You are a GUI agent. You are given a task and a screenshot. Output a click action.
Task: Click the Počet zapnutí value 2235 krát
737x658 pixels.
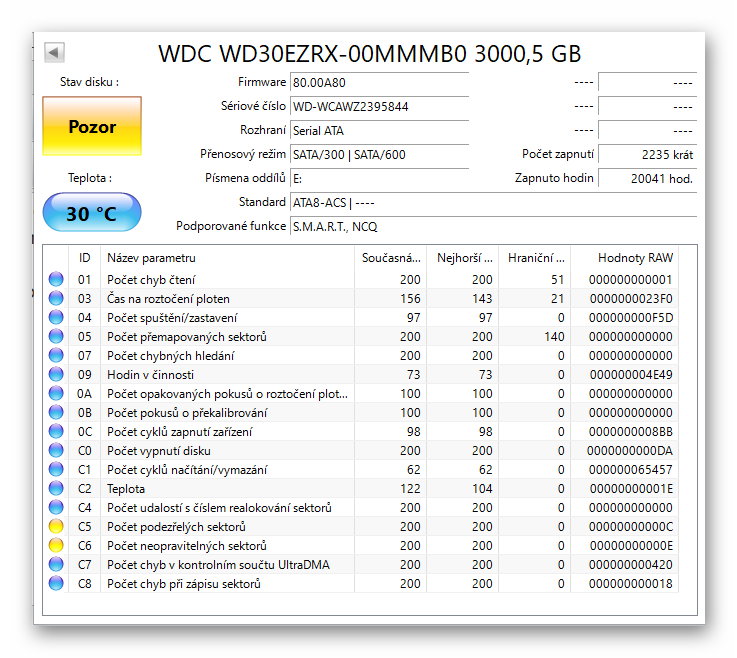pos(648,155)
